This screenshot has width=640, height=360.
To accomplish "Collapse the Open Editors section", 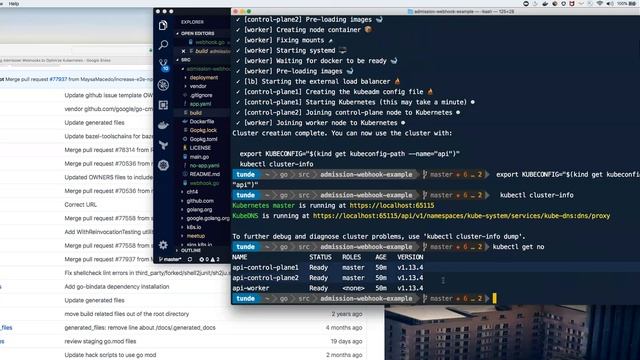I will pyautogui.click(x=197, y=33).
